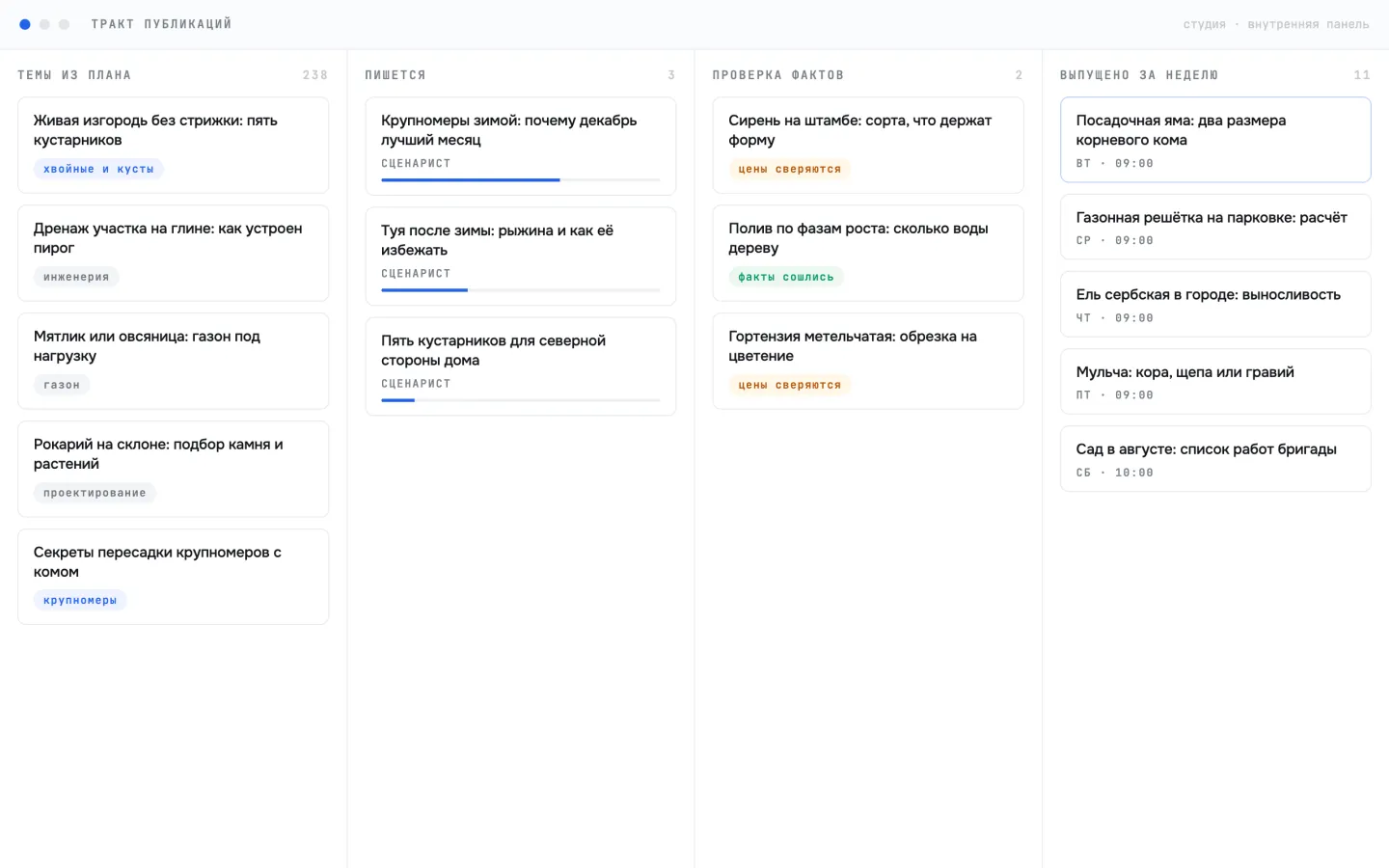The width and height of the screenshot is (1389, 868).
Task: Click 'ВТ · 09:00' publish time
Action: pos(1114,163)
